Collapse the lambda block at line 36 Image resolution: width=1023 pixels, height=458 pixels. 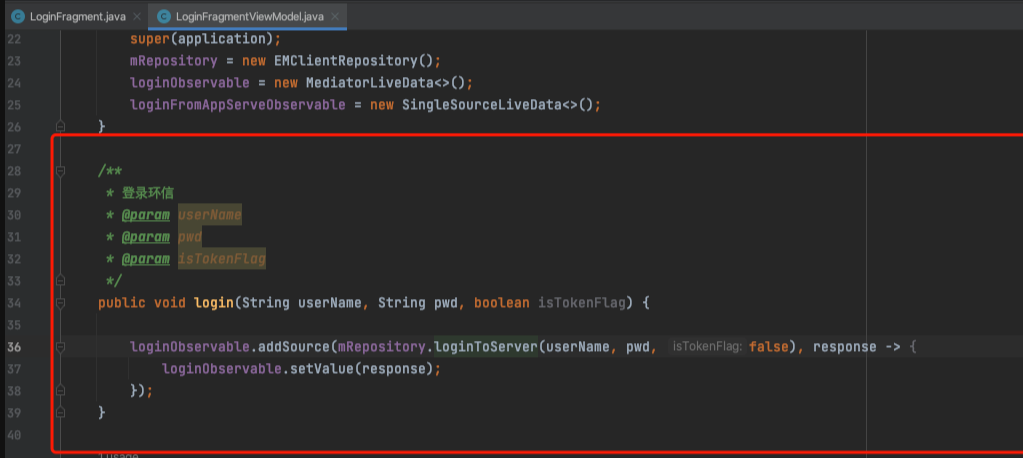[61, 347]
